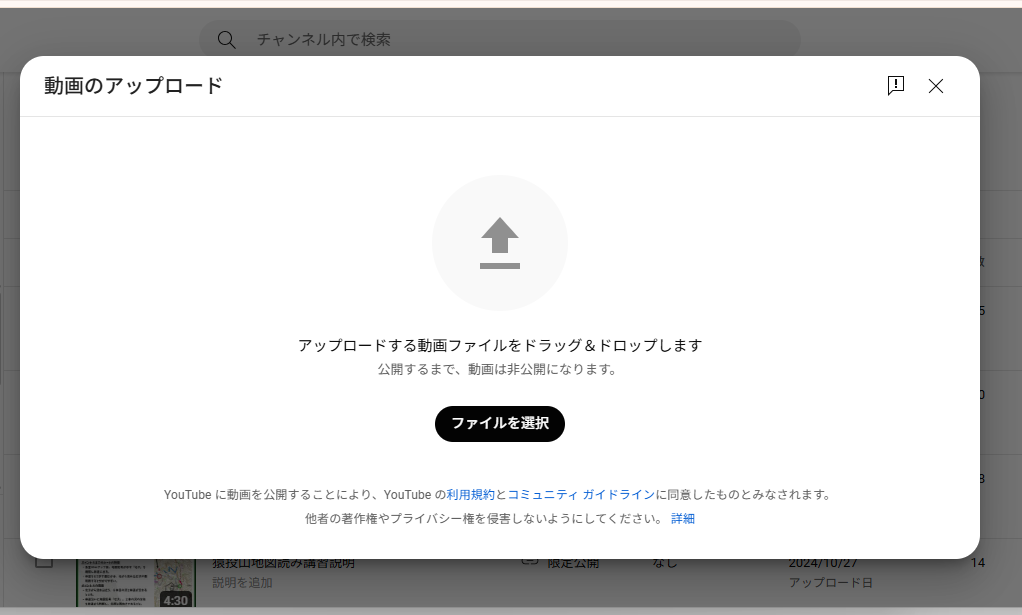Click the 4:30 duration badge on thumbnail
This screenshot has height=615, width=1022.
[x=175, y=600]
